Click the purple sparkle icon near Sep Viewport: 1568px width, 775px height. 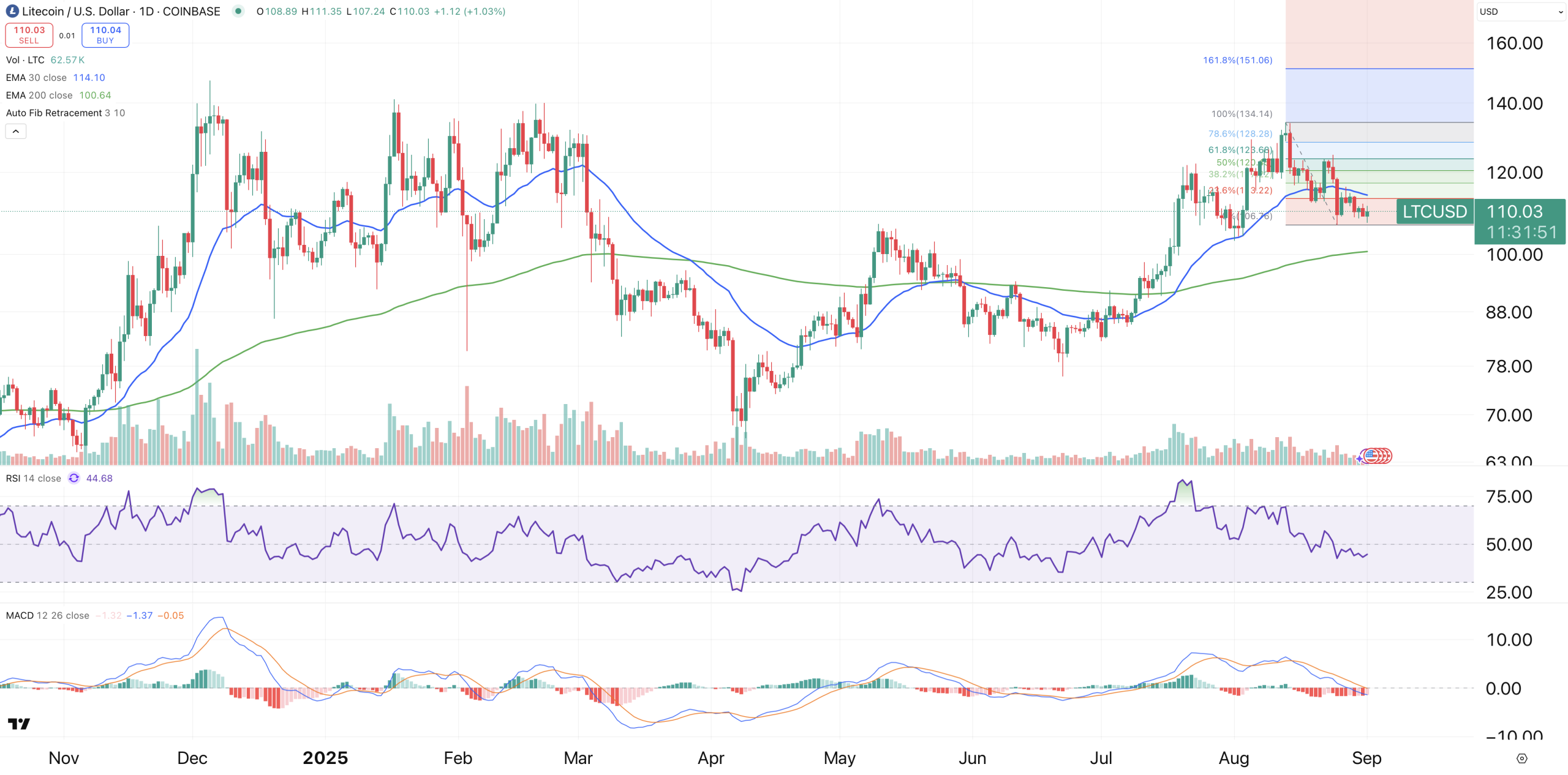click(1359, 458)
